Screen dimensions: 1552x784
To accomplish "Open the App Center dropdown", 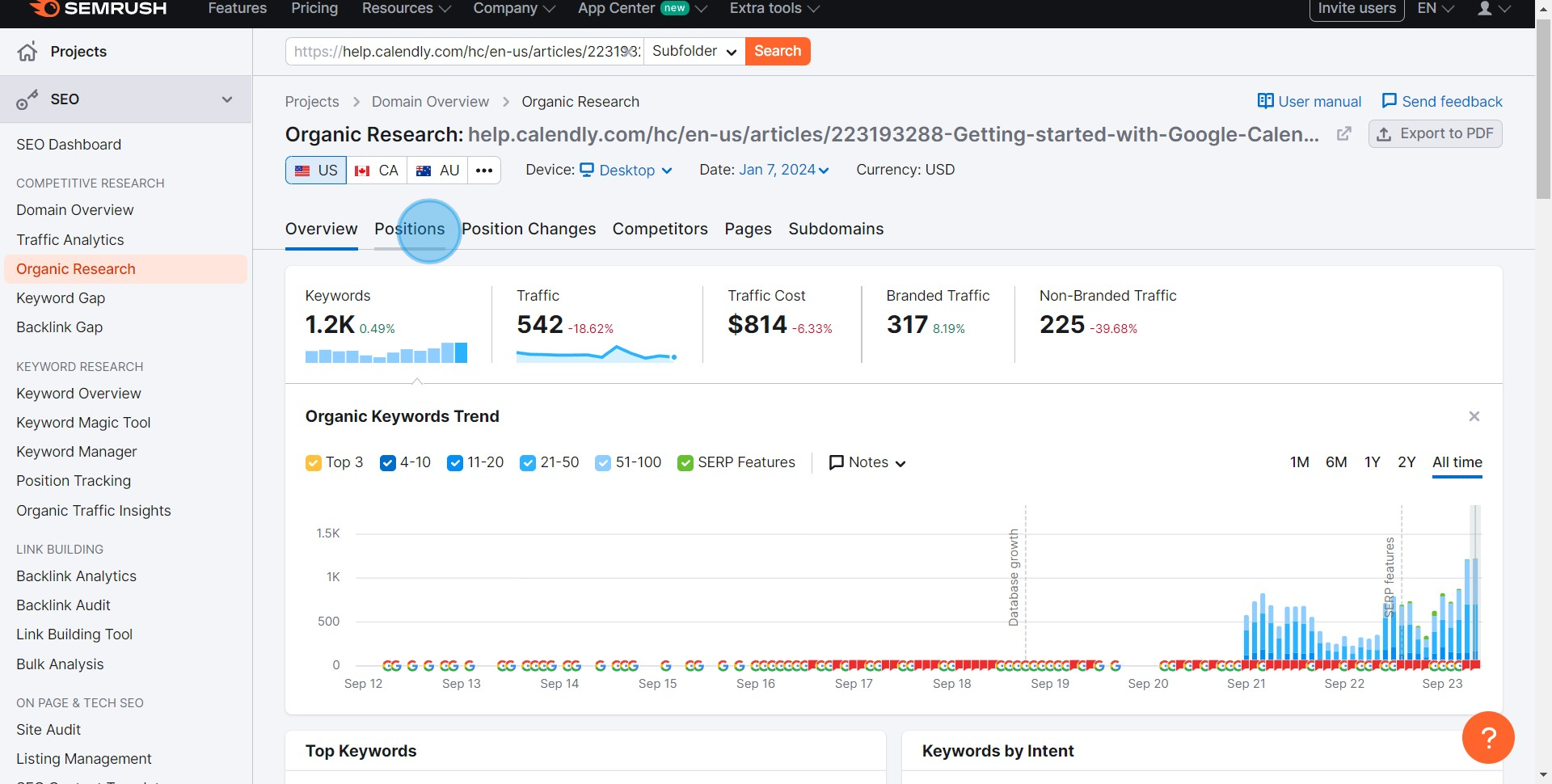I will 643,8.
